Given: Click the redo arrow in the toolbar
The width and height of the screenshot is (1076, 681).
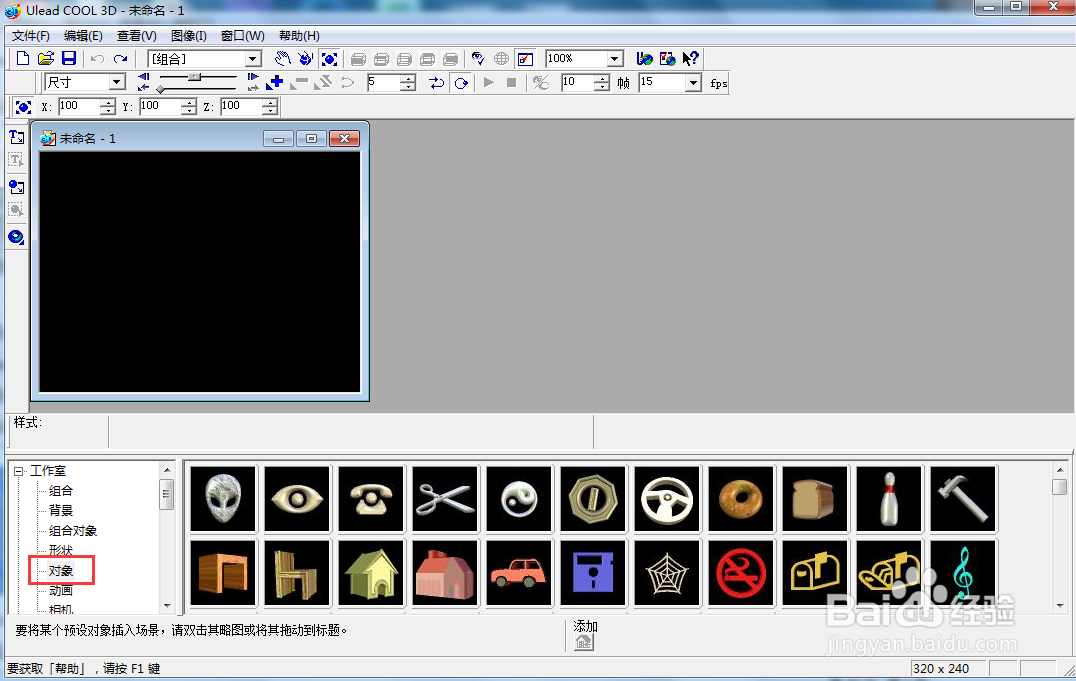Looking at the screenshot, I should [x=121, y=59].
